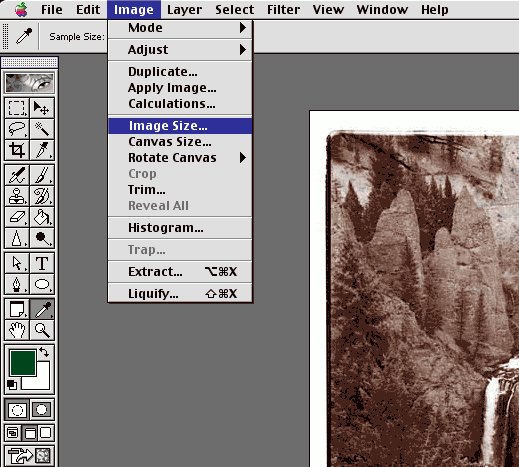Swap foreground and background colors
519x467 pixels.
[x=44, y=352]
